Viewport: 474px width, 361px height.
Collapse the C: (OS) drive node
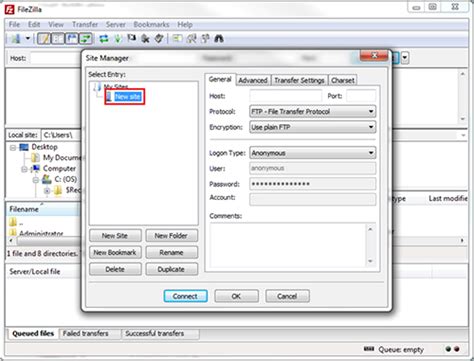35,180
